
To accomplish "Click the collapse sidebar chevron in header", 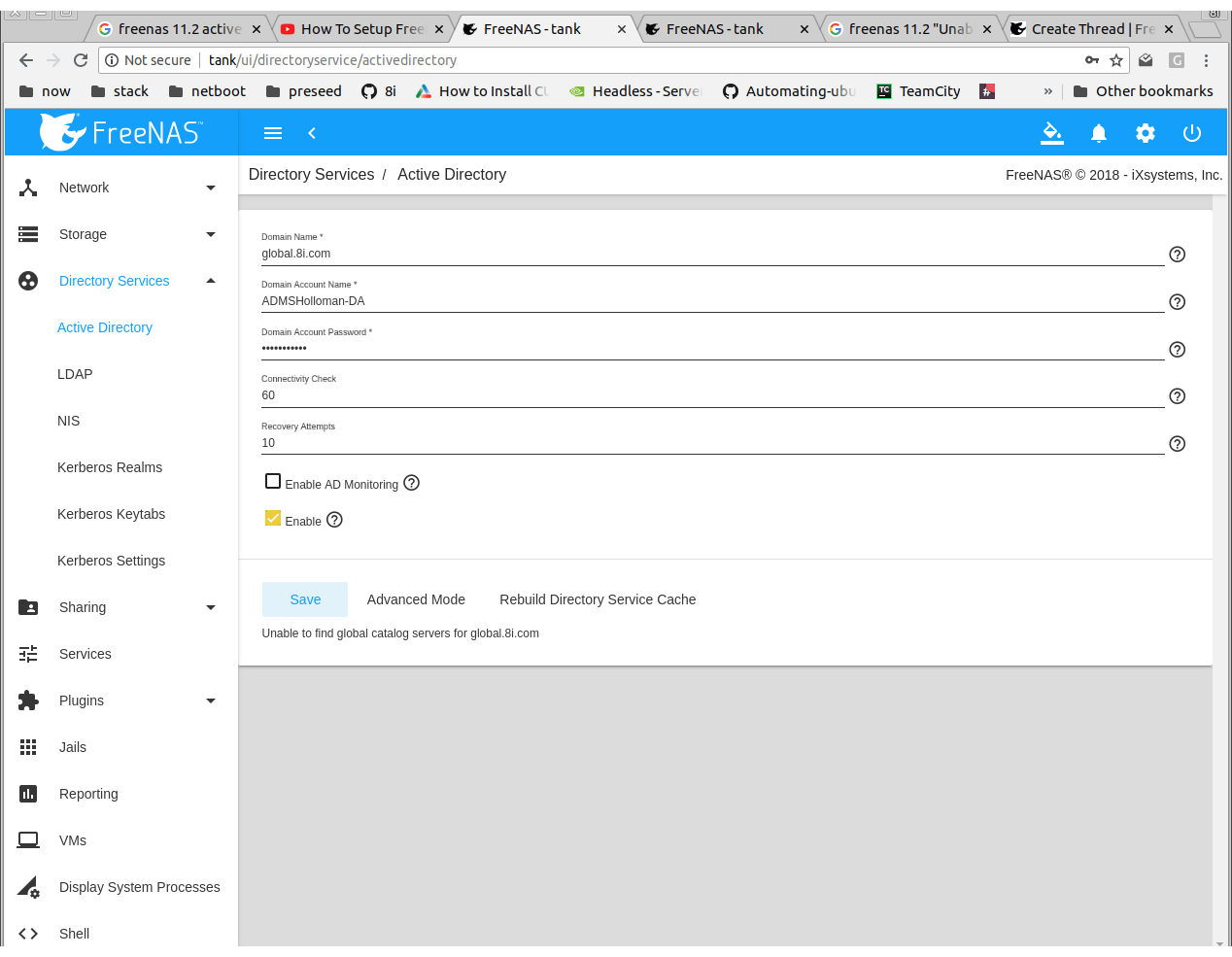I will pos(312,133).
